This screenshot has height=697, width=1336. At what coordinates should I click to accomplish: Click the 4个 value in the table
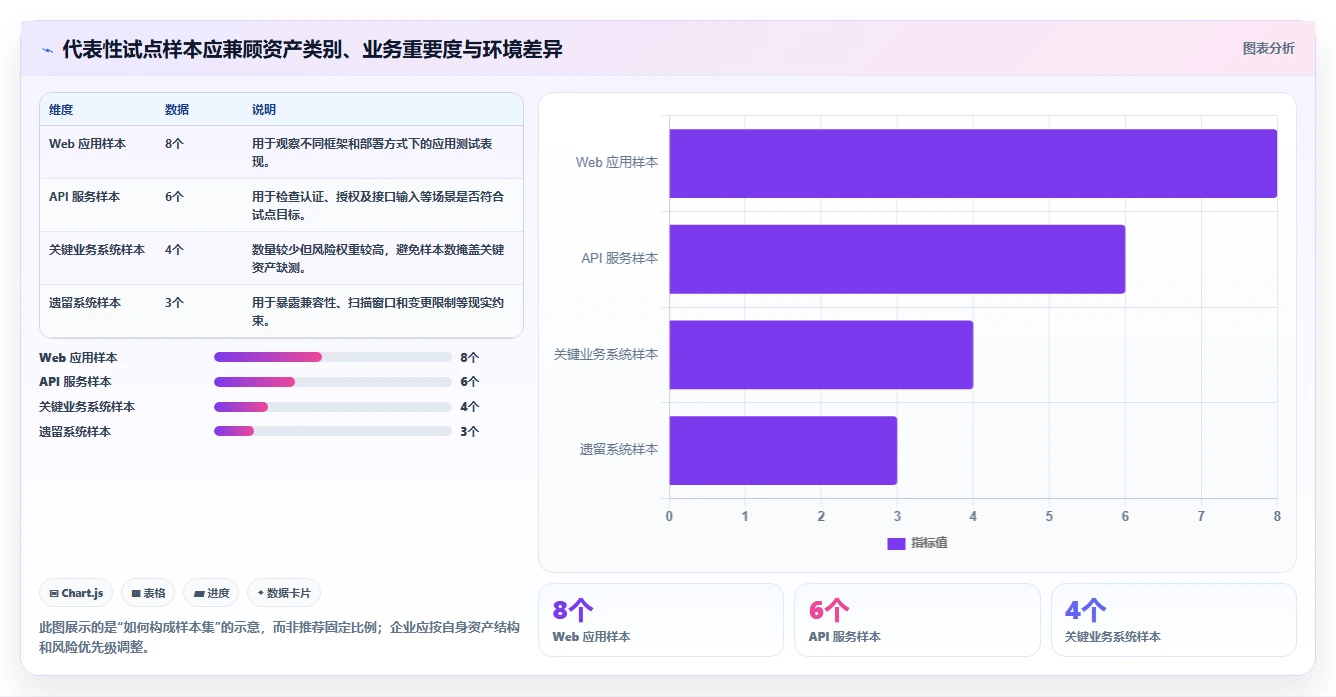(174, 250)
